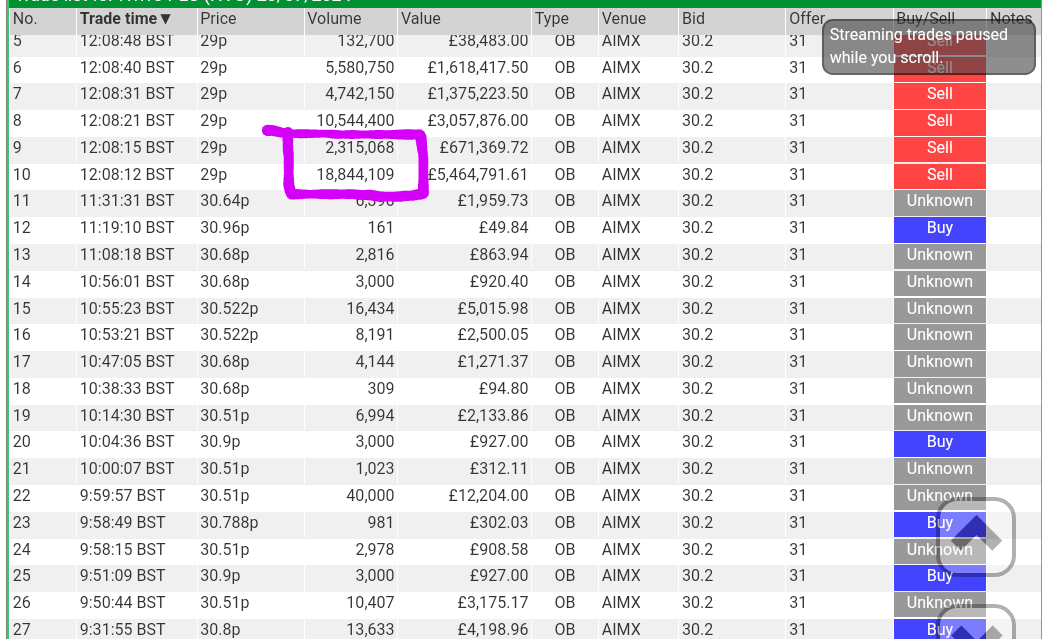1042x639 pixels.
Task: Click the value £863.94
Action: tap(499, 255)
